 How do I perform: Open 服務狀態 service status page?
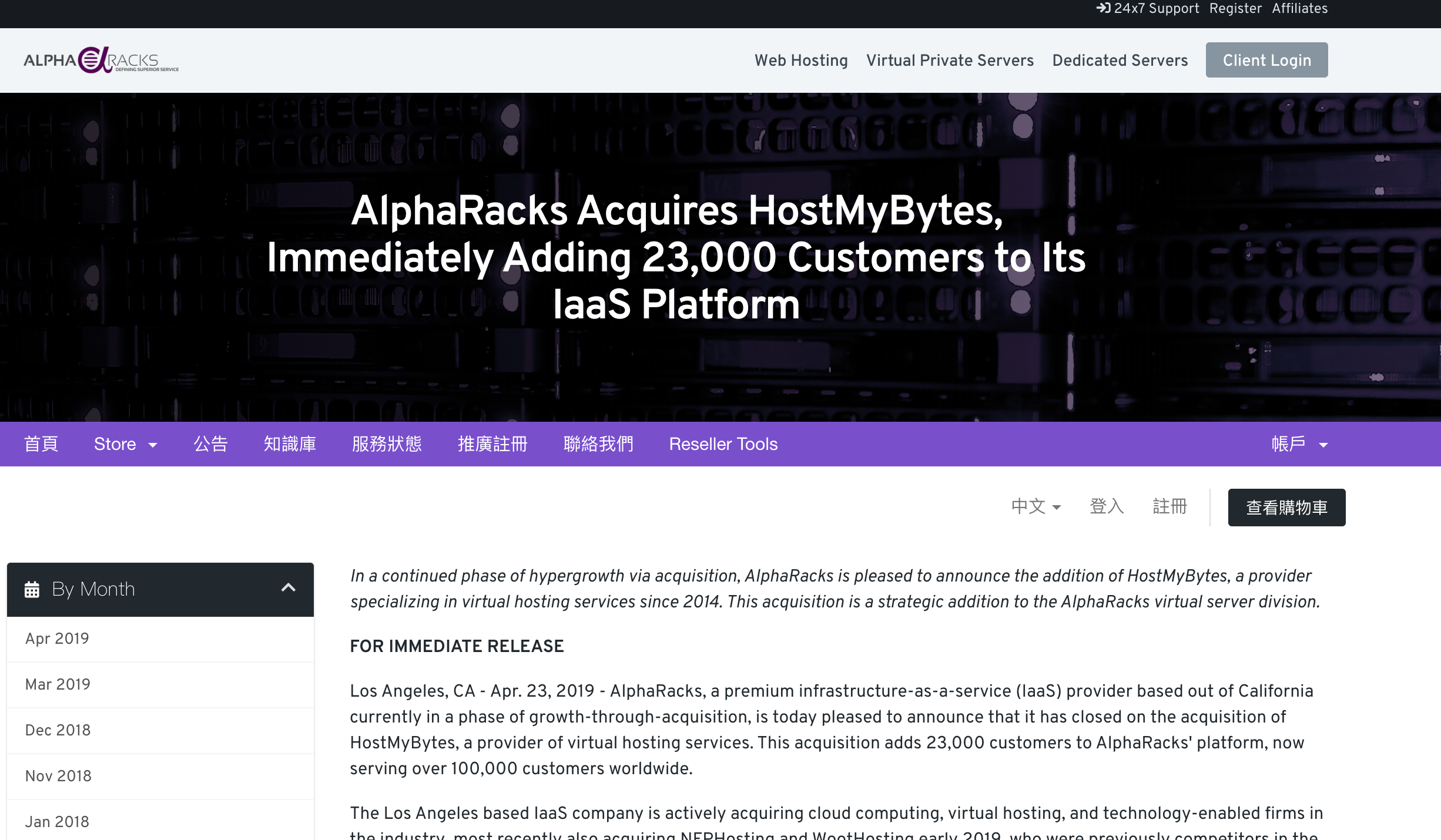[x=387, y=444]
